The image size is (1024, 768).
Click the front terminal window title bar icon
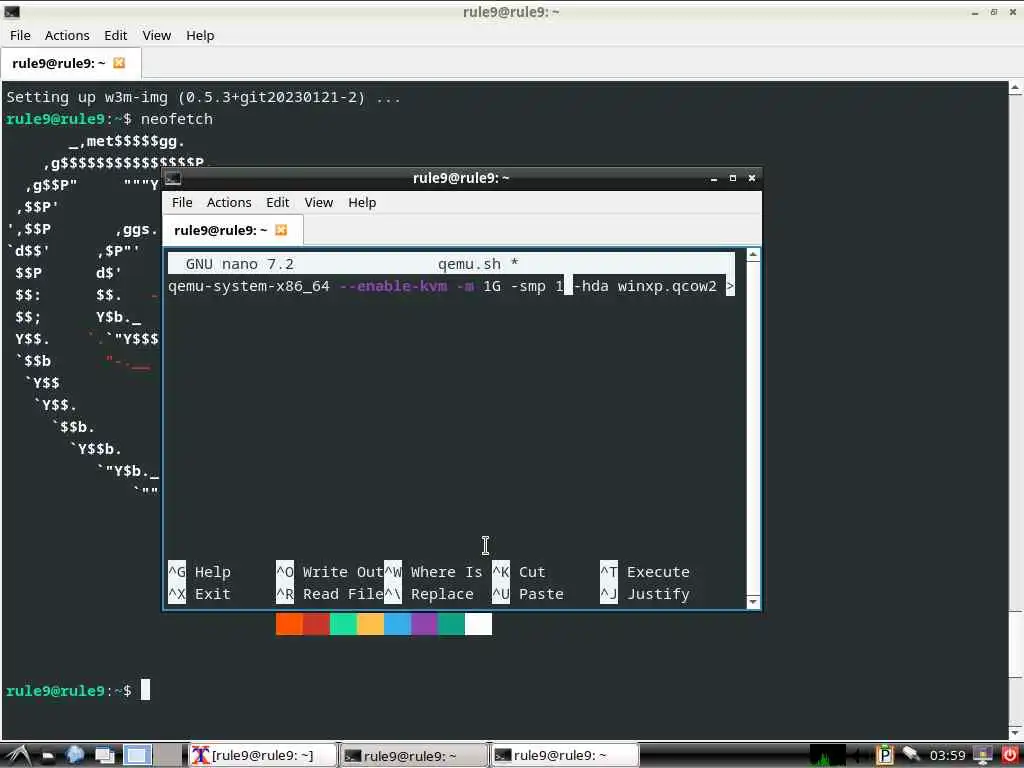point(172,178)
